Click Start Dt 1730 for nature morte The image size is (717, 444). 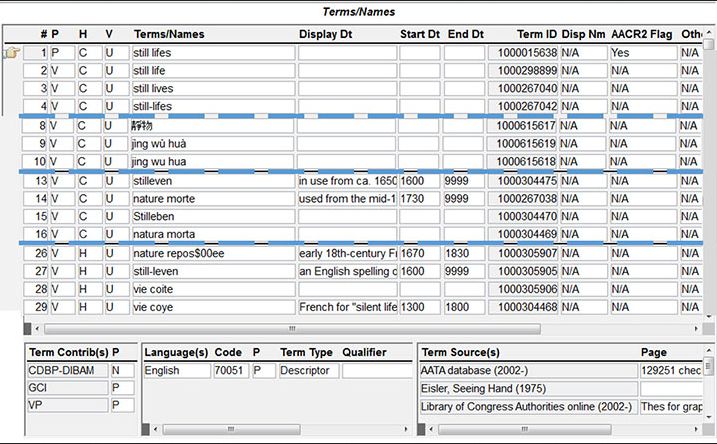(x=420, y=199)
